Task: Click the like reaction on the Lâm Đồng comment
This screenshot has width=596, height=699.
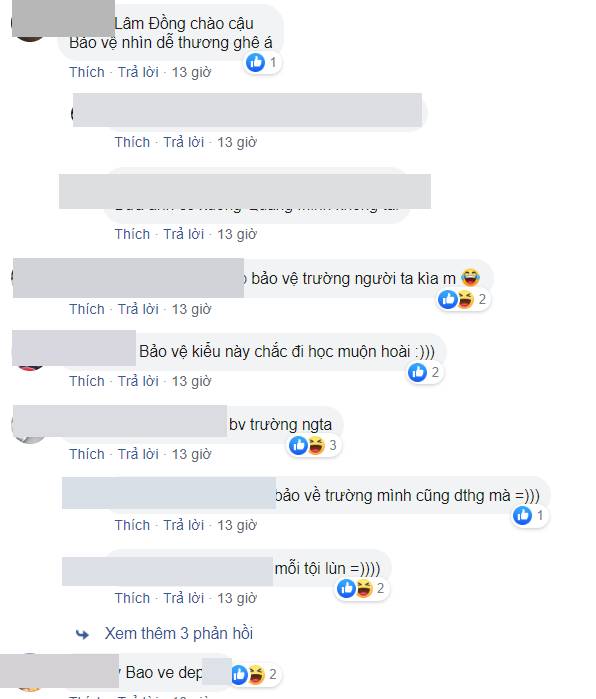Action: pyautogui.click(x=256, y=62)
